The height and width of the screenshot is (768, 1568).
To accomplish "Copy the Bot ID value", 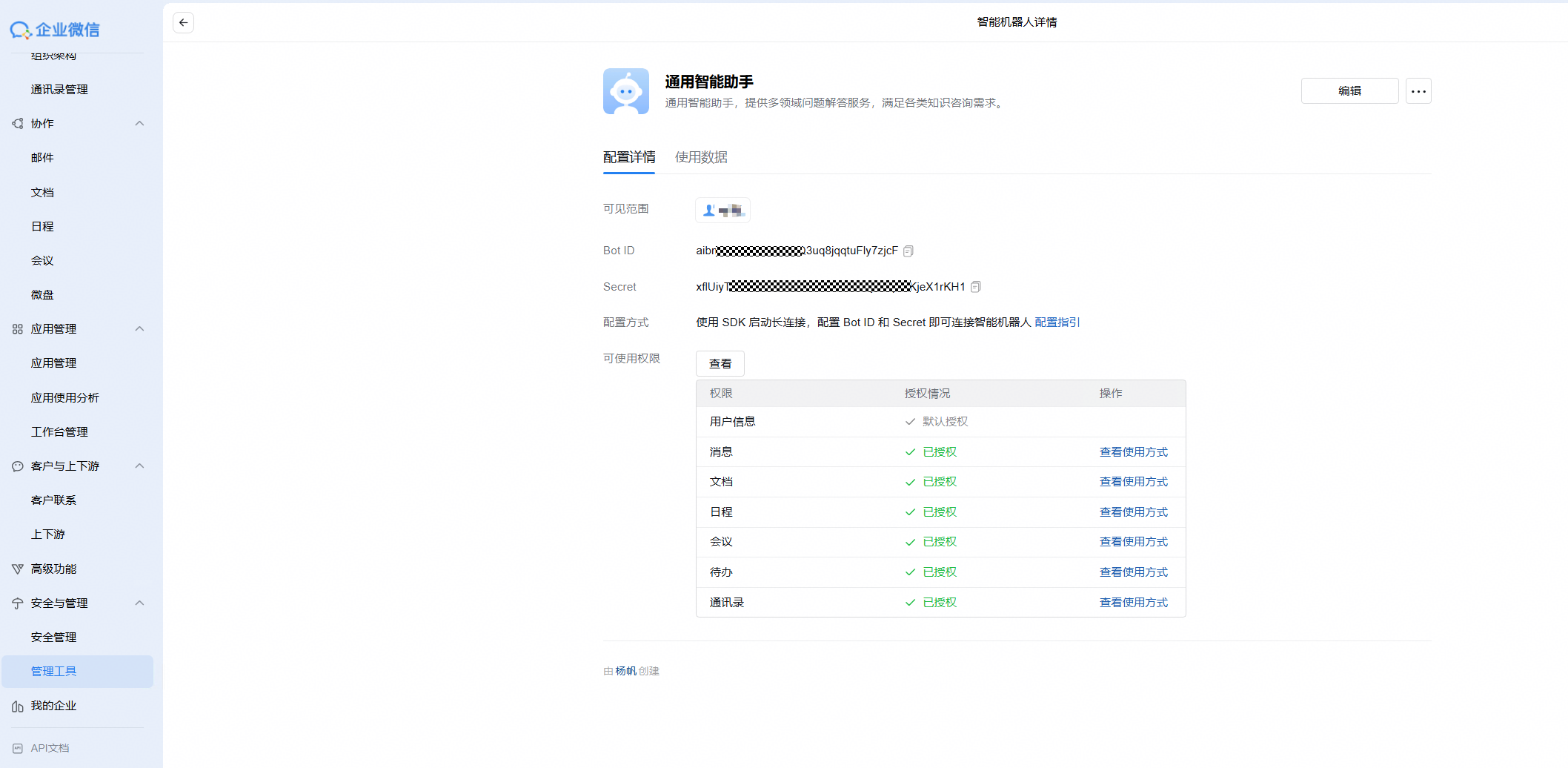I will click(908, 251).
